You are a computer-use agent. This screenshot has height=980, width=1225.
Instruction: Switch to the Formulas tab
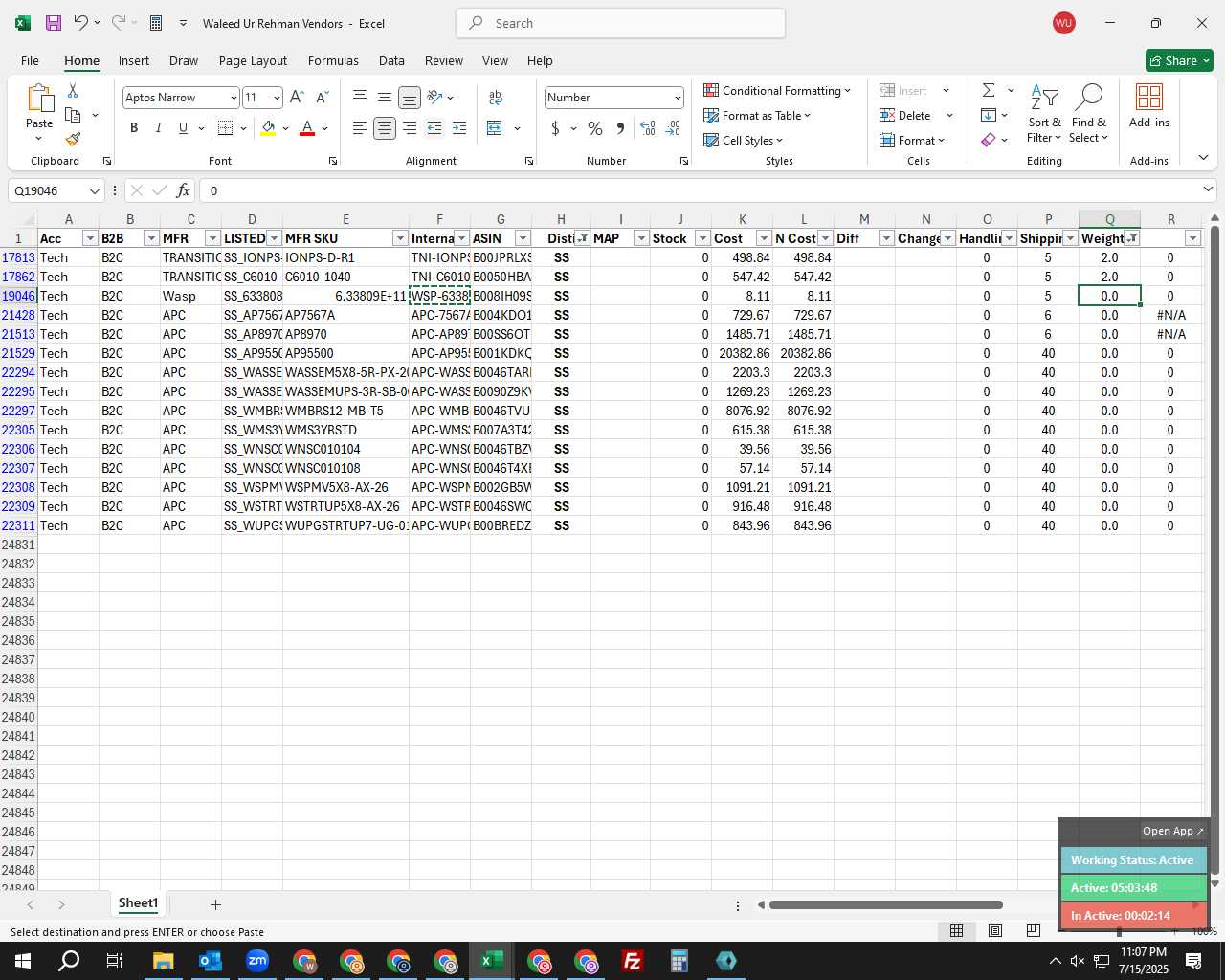tap(333, 60)
